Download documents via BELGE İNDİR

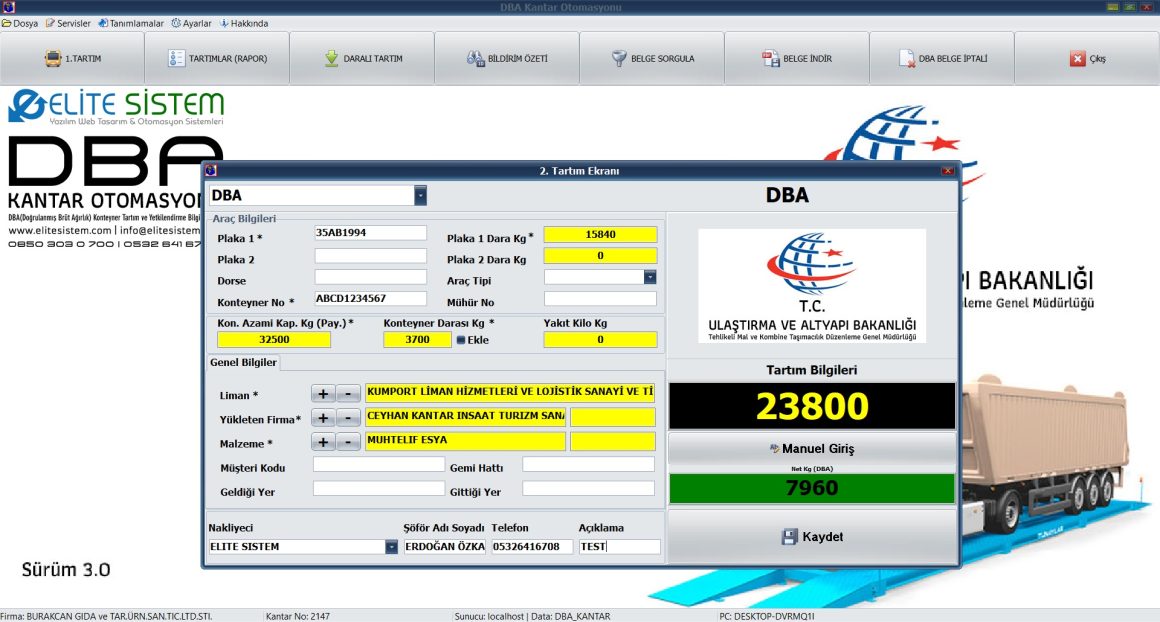[x=797, y=58]
